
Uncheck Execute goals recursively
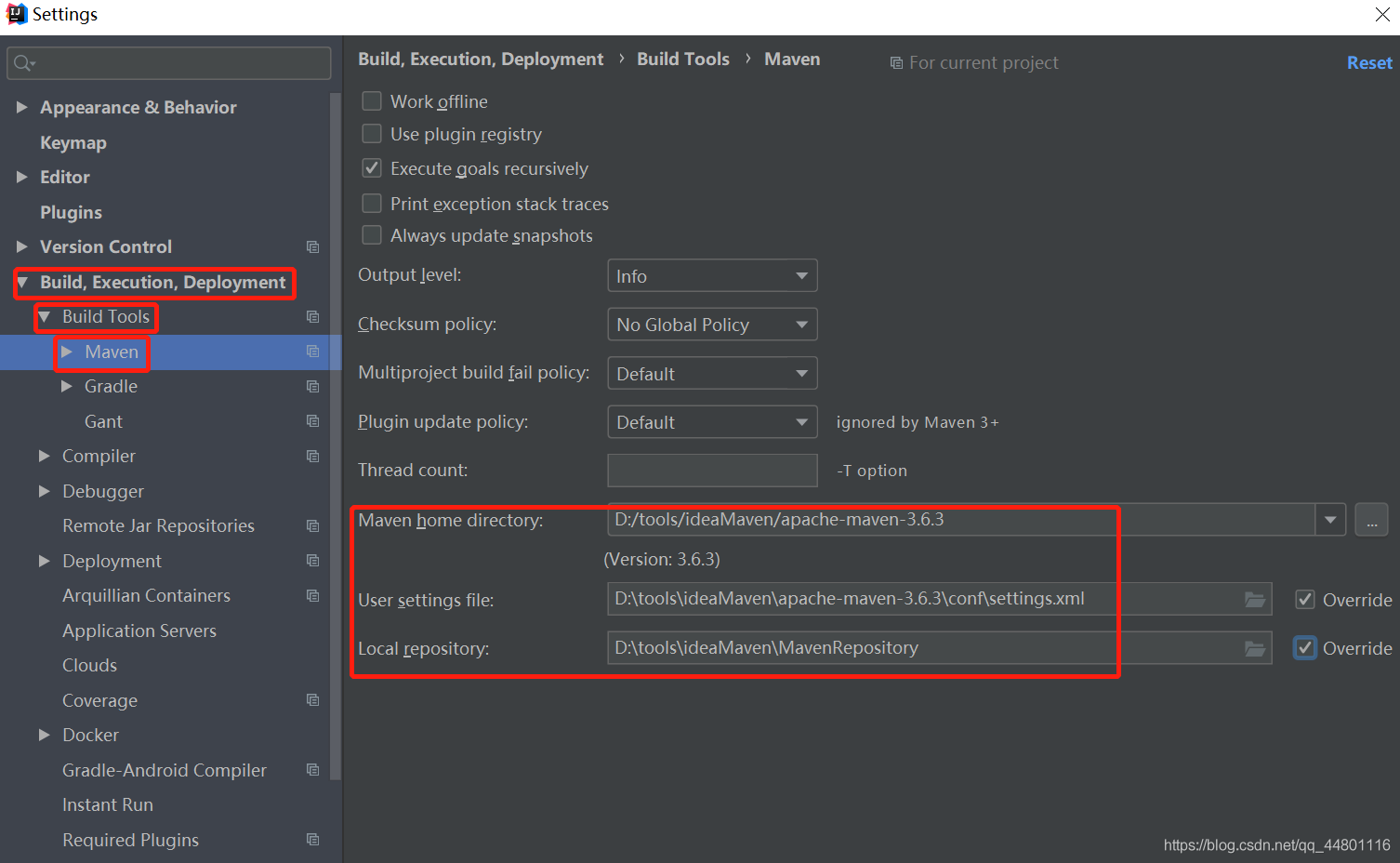click(x=372, y=168)
